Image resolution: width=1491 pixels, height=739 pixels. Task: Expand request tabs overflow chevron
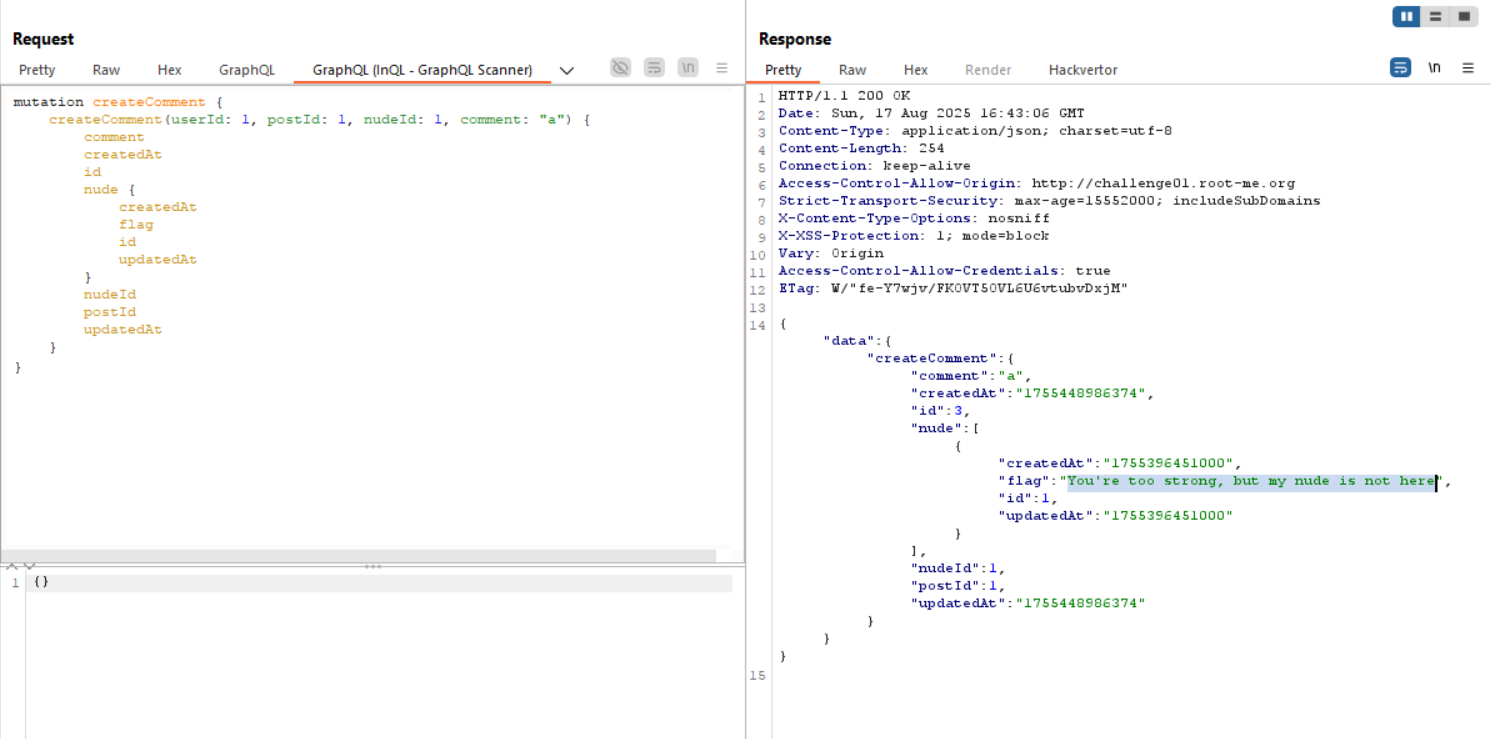click(567, 70)
